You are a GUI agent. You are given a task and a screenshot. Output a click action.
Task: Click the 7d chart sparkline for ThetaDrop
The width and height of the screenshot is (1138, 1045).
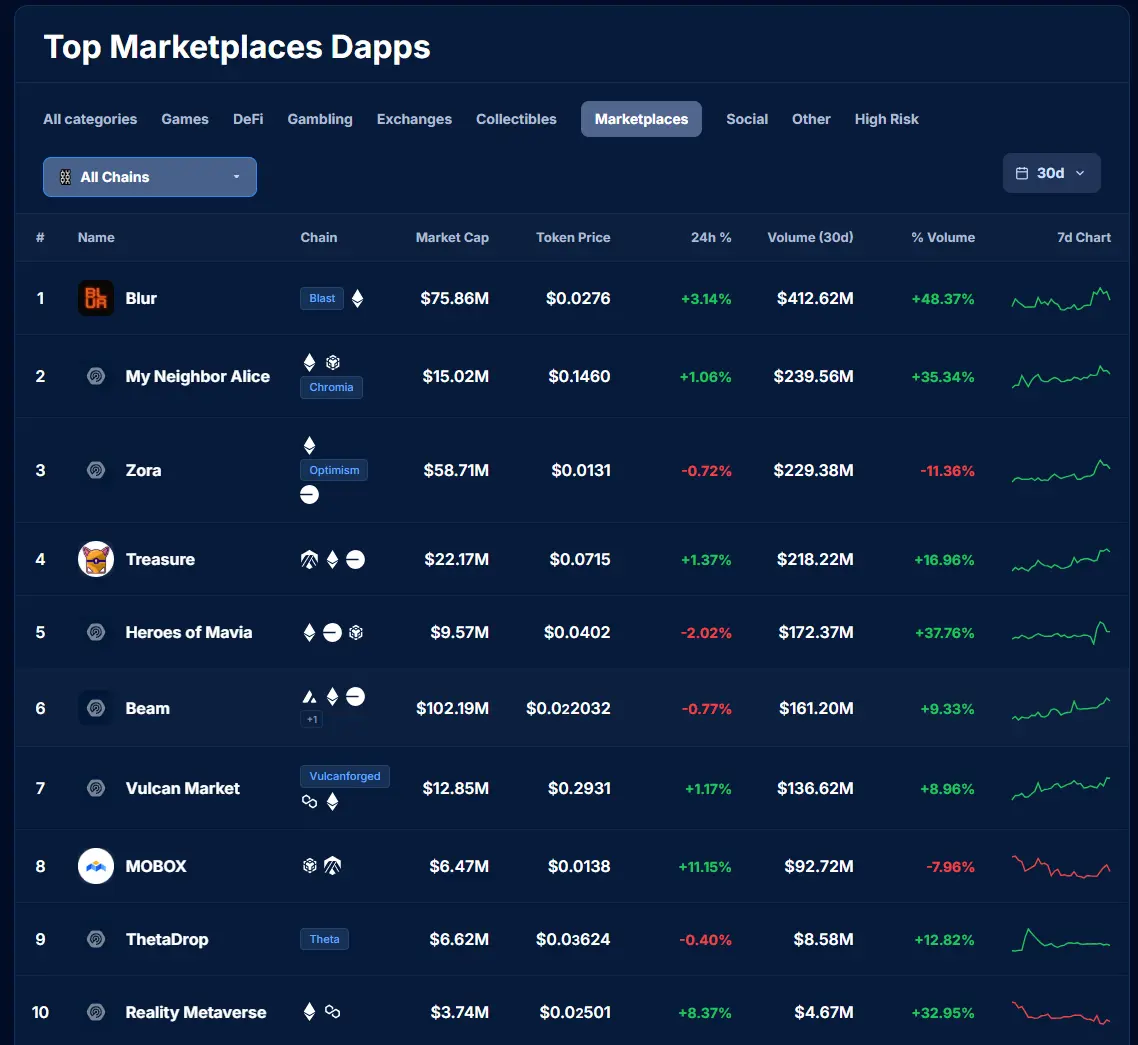pyautogui.click(x=1061, y=939)
